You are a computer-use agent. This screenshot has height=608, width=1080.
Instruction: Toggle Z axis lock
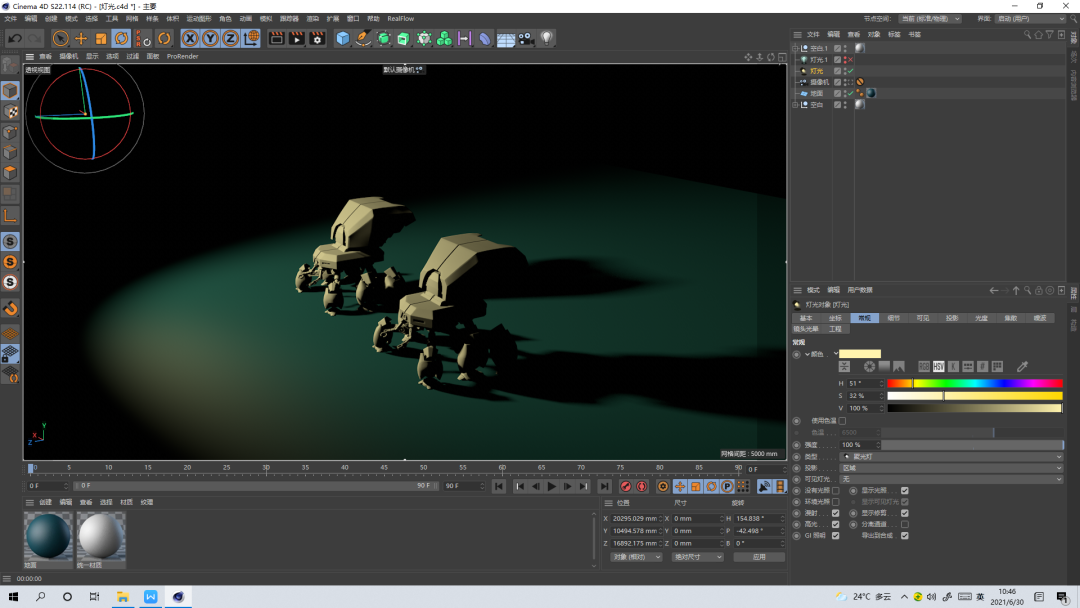click(230, 39)
